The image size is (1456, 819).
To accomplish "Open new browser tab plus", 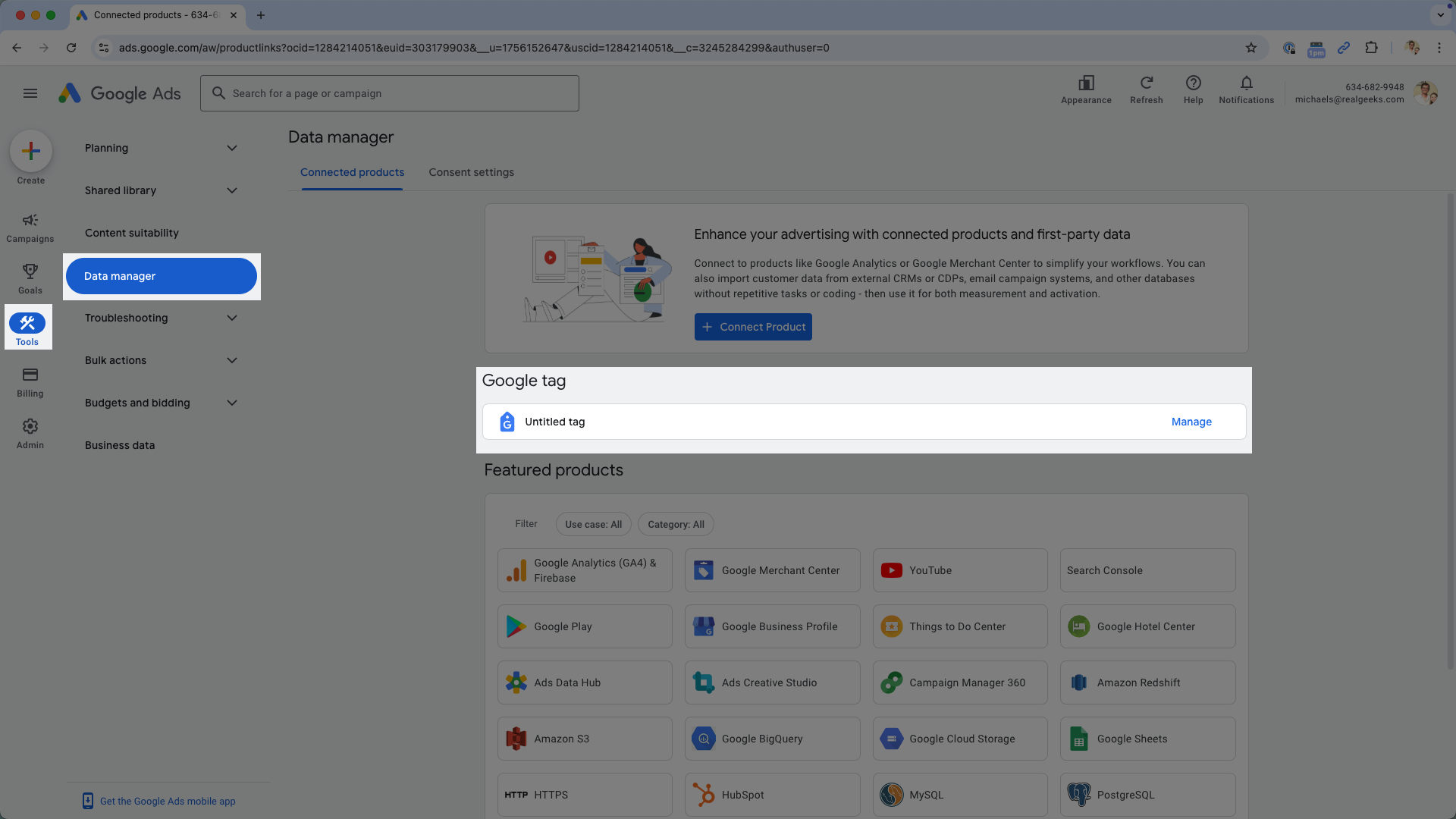I will point(260,15).
